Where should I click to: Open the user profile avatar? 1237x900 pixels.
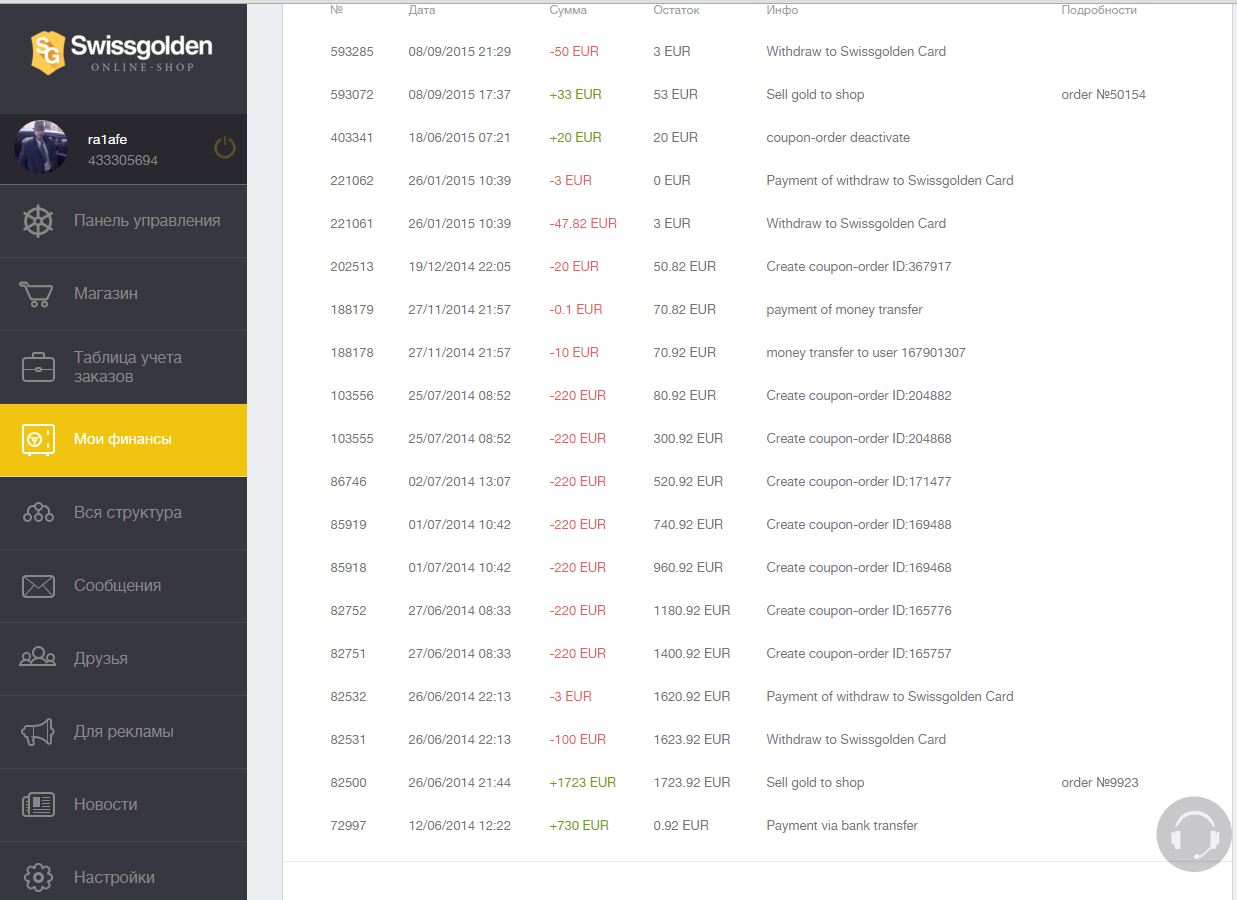[41, 148]
